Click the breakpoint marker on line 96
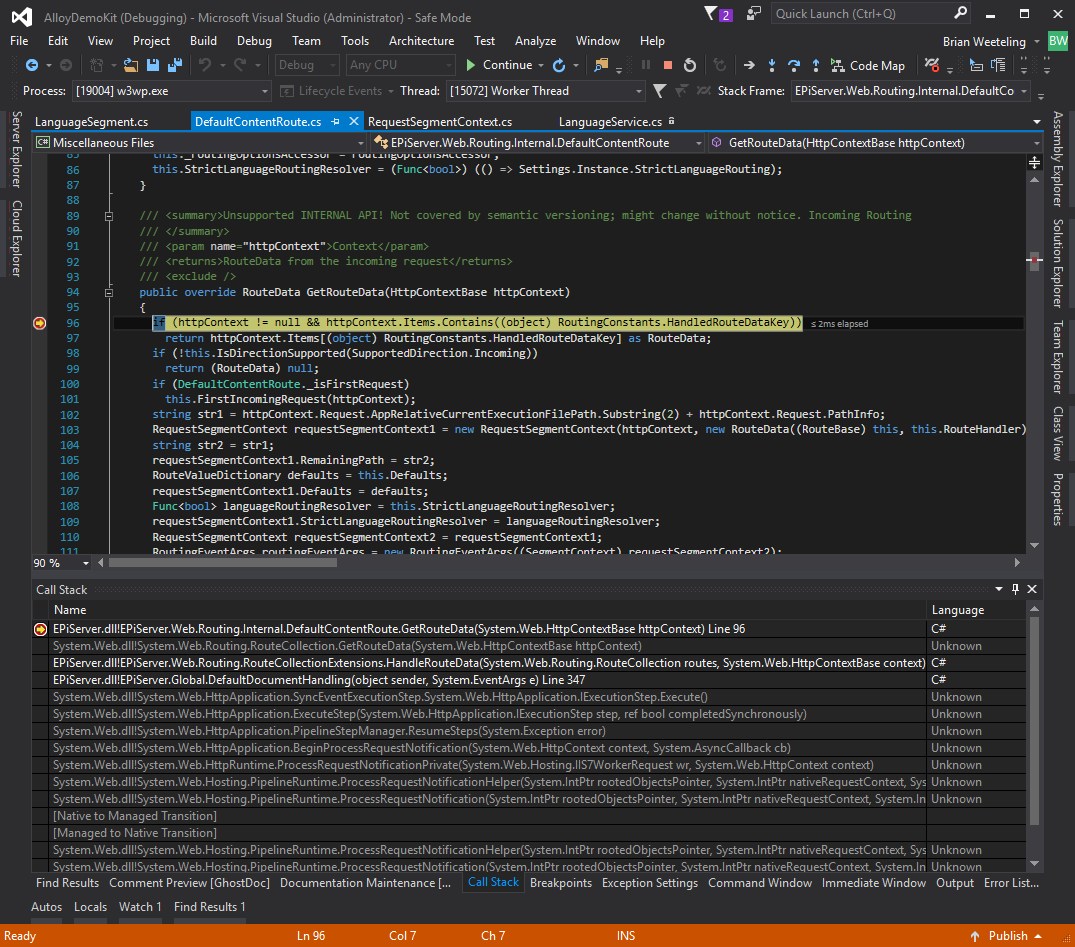1075x947 pixels. pyautogui.click(x=40, y=323)
